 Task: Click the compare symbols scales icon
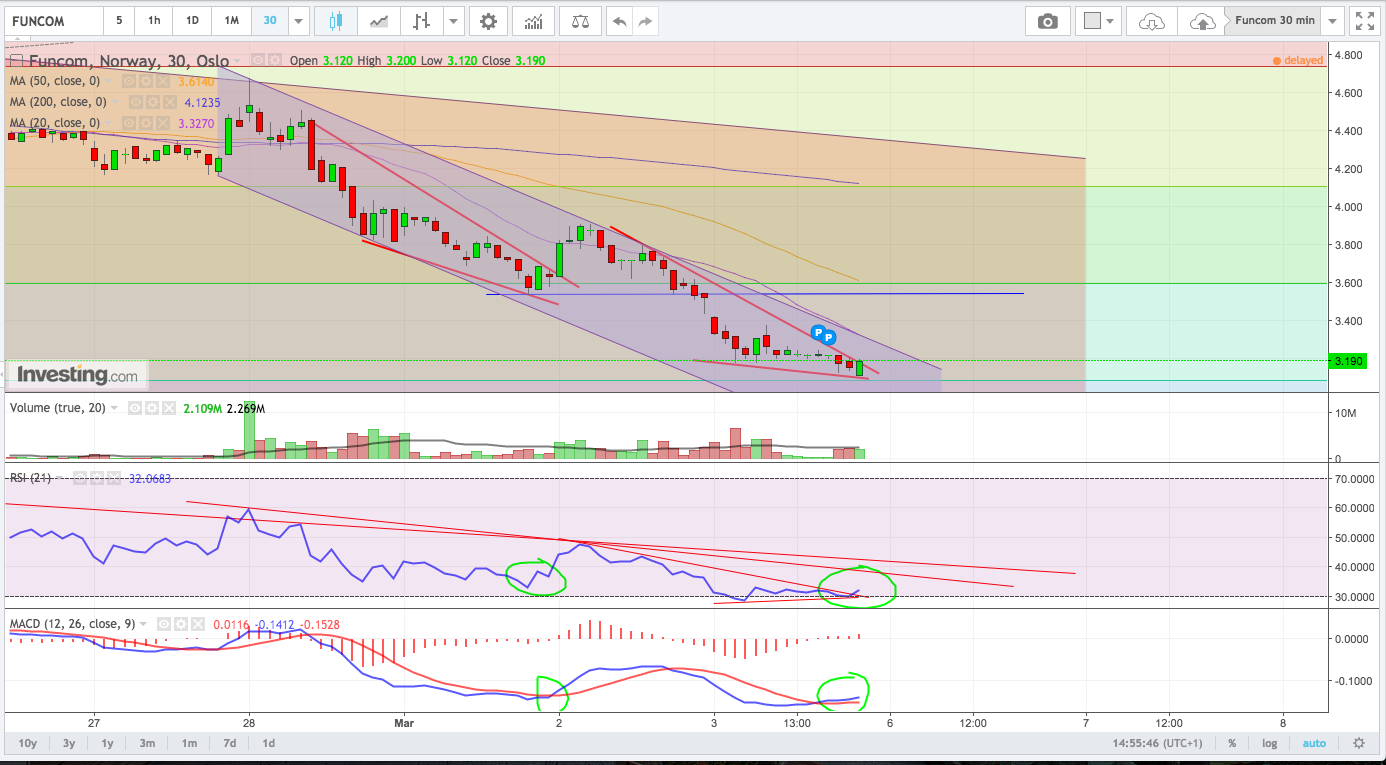pyautogui.click(x=580, y=21)
